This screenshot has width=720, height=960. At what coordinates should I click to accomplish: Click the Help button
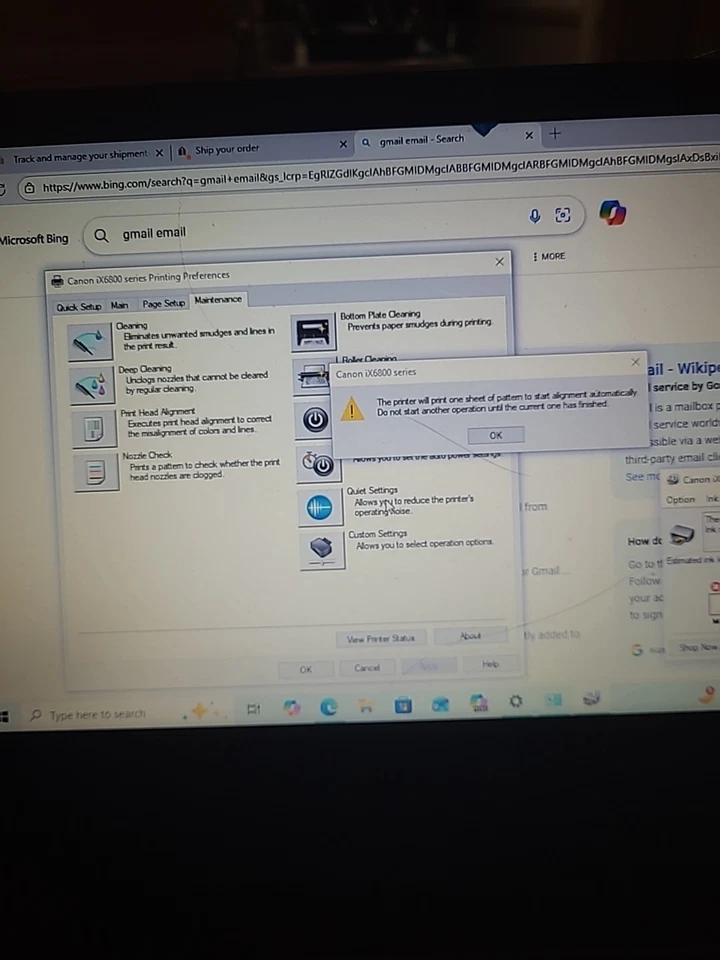pyautogui.click(x=490, y=664)
